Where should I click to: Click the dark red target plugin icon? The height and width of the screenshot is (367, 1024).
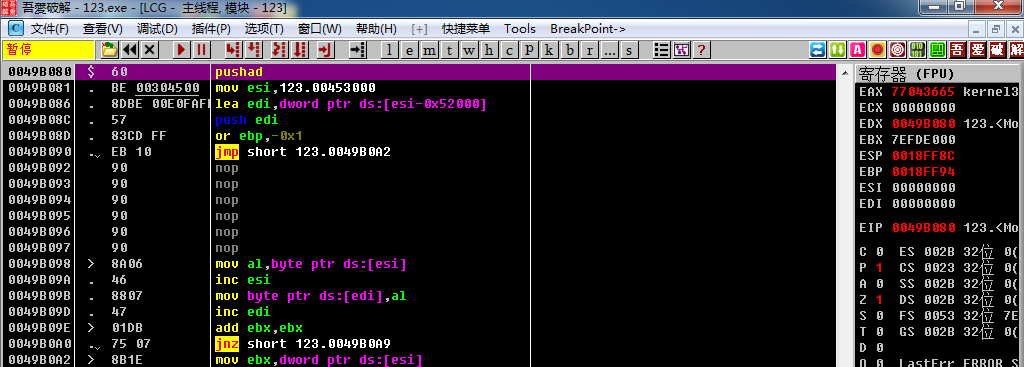coord(898,50)
